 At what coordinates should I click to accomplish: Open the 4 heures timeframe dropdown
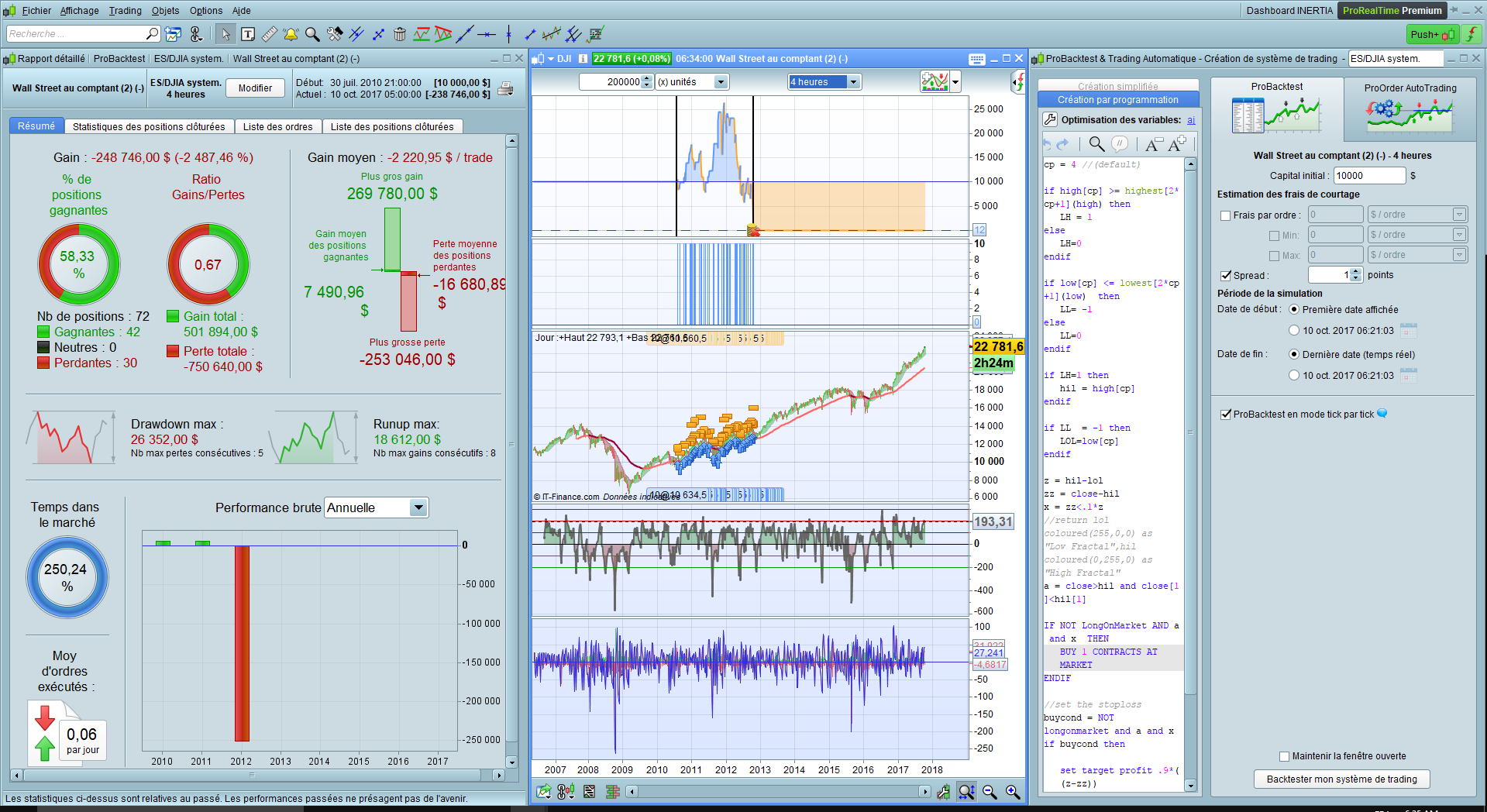[x=853, y=82]
